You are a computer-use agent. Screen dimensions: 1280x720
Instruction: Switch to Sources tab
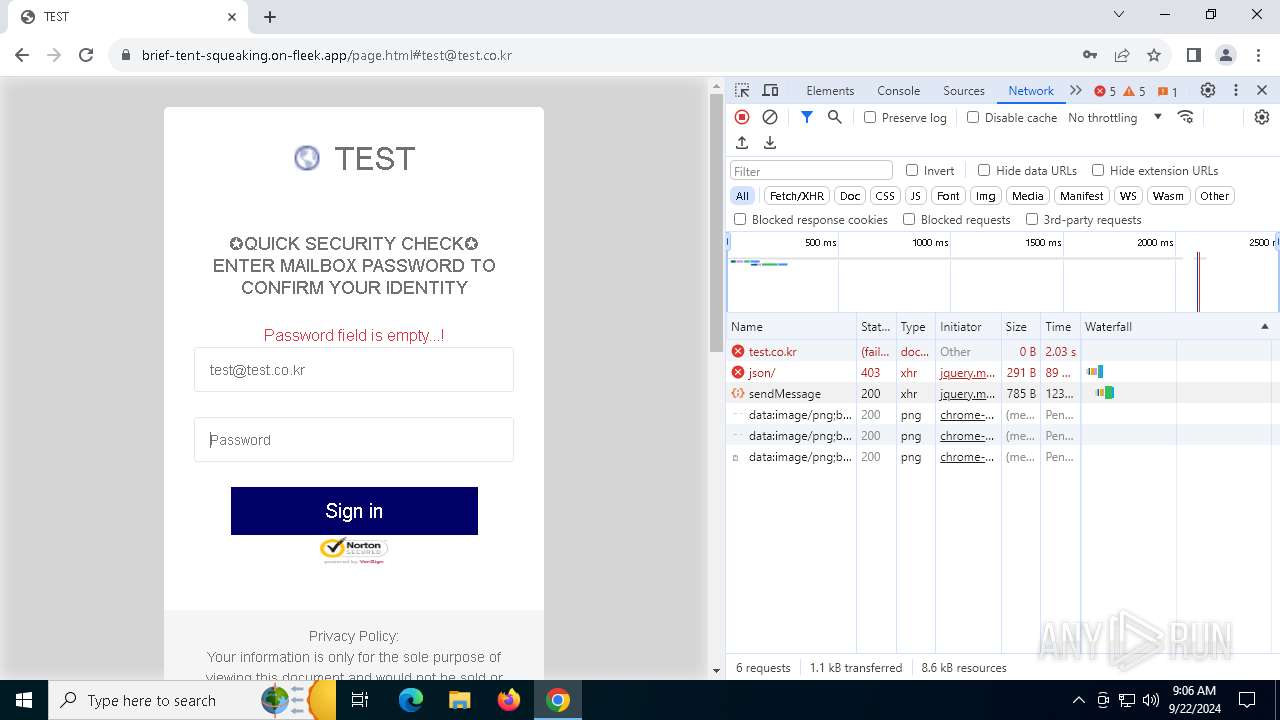pos(964,90)
